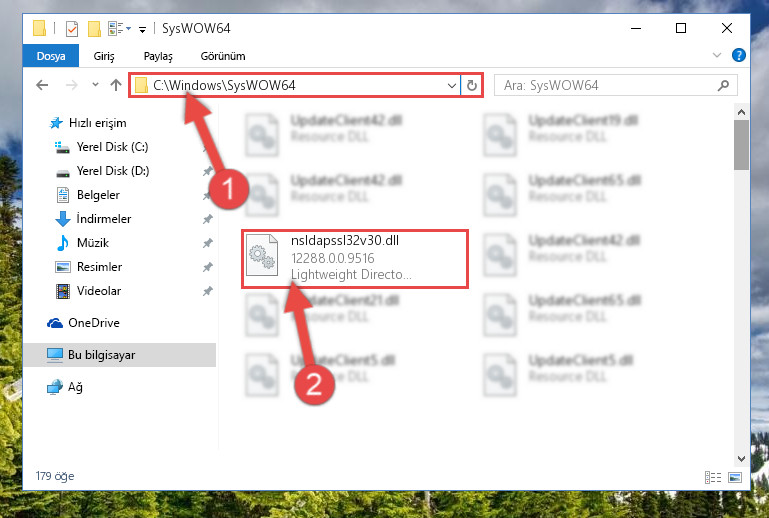Click the scroll down arrow of file list
The width and height of the screenshot is (769, 518).
741,459
